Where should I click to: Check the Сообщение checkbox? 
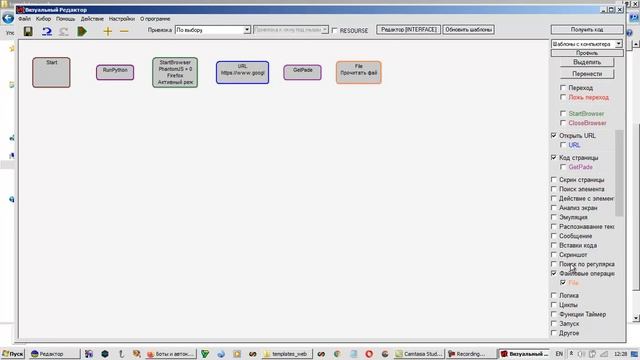554,236
